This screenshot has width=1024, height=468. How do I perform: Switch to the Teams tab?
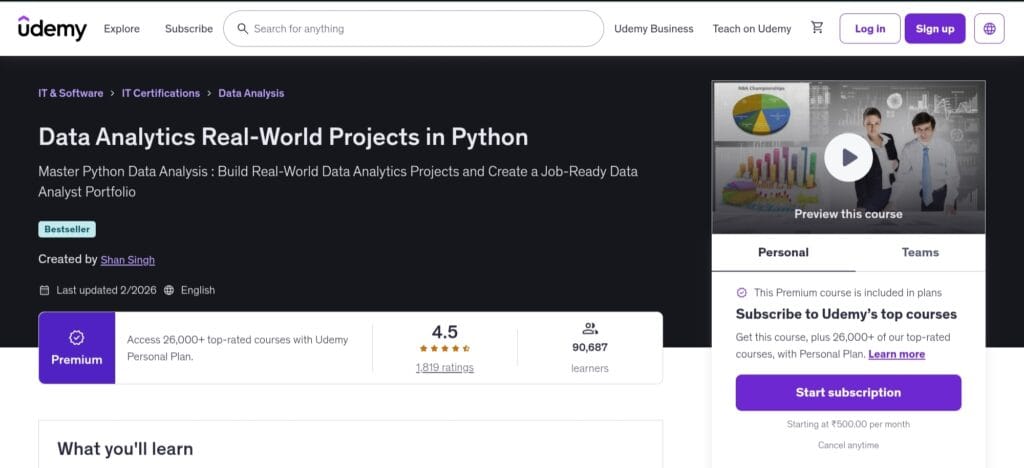pyautogui.click(x=920, y=253)
